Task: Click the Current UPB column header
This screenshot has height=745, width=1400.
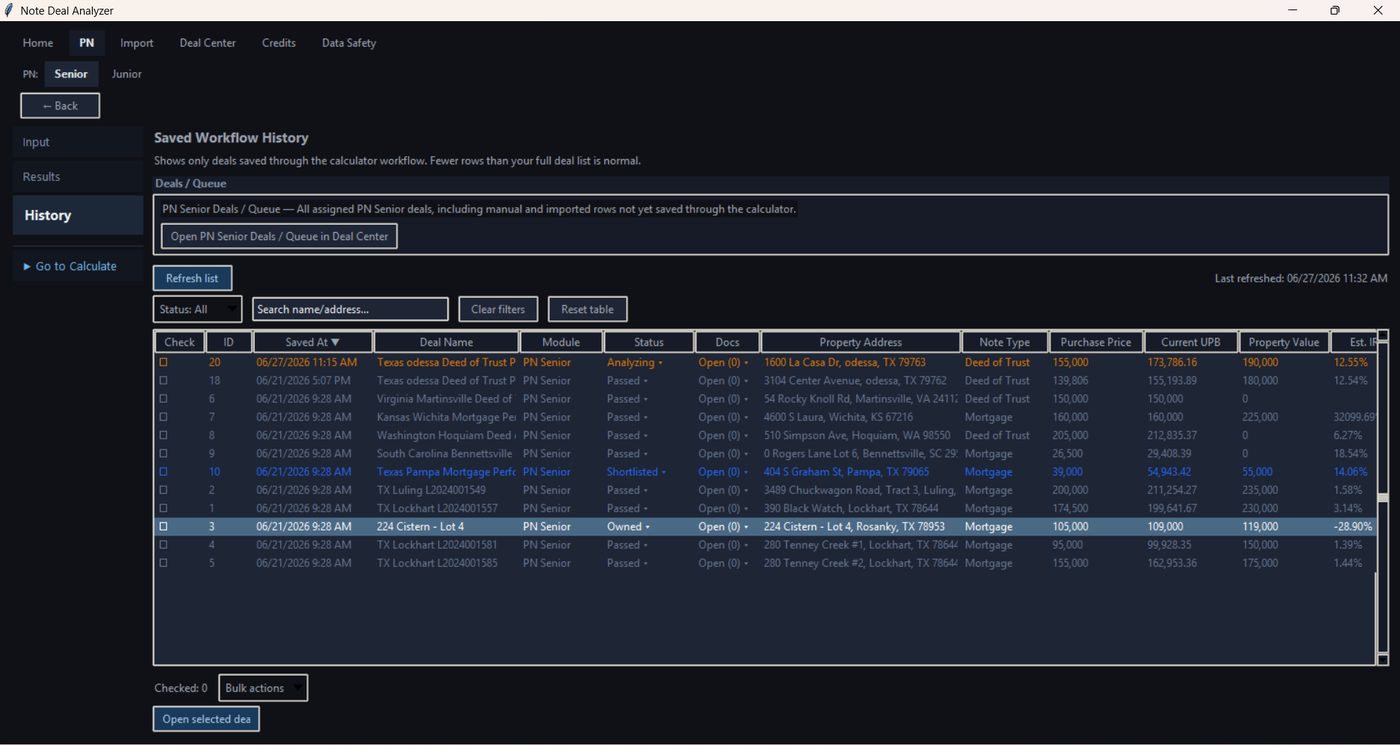Action: (1190, 342)
